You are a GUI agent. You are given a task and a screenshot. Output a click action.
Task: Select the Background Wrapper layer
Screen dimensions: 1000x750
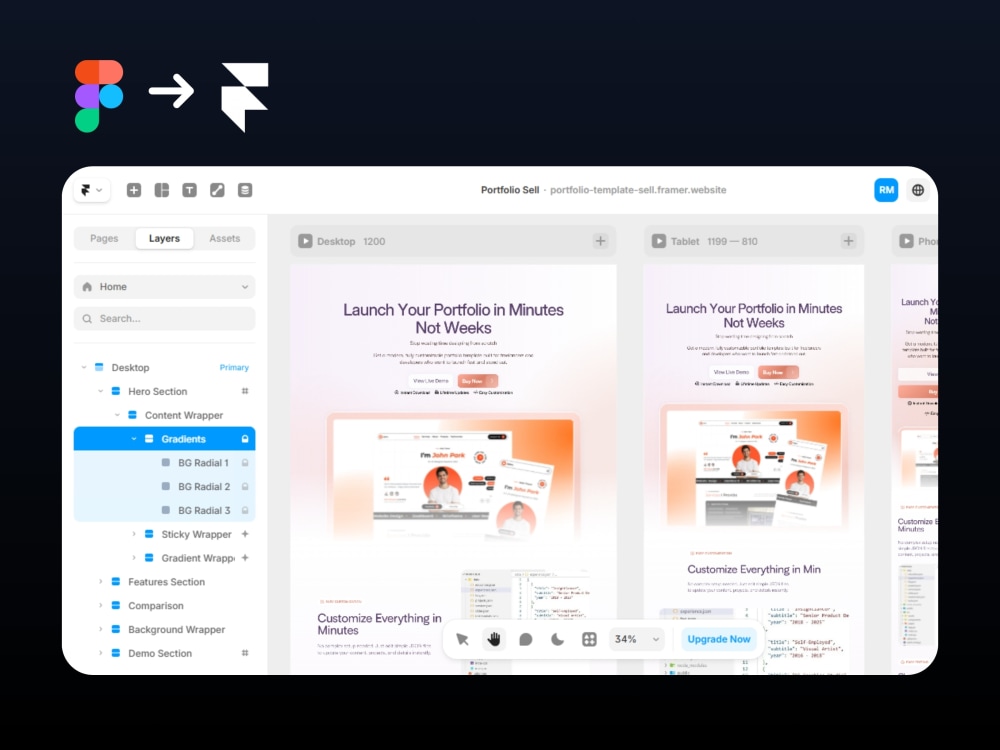(165, 629)
